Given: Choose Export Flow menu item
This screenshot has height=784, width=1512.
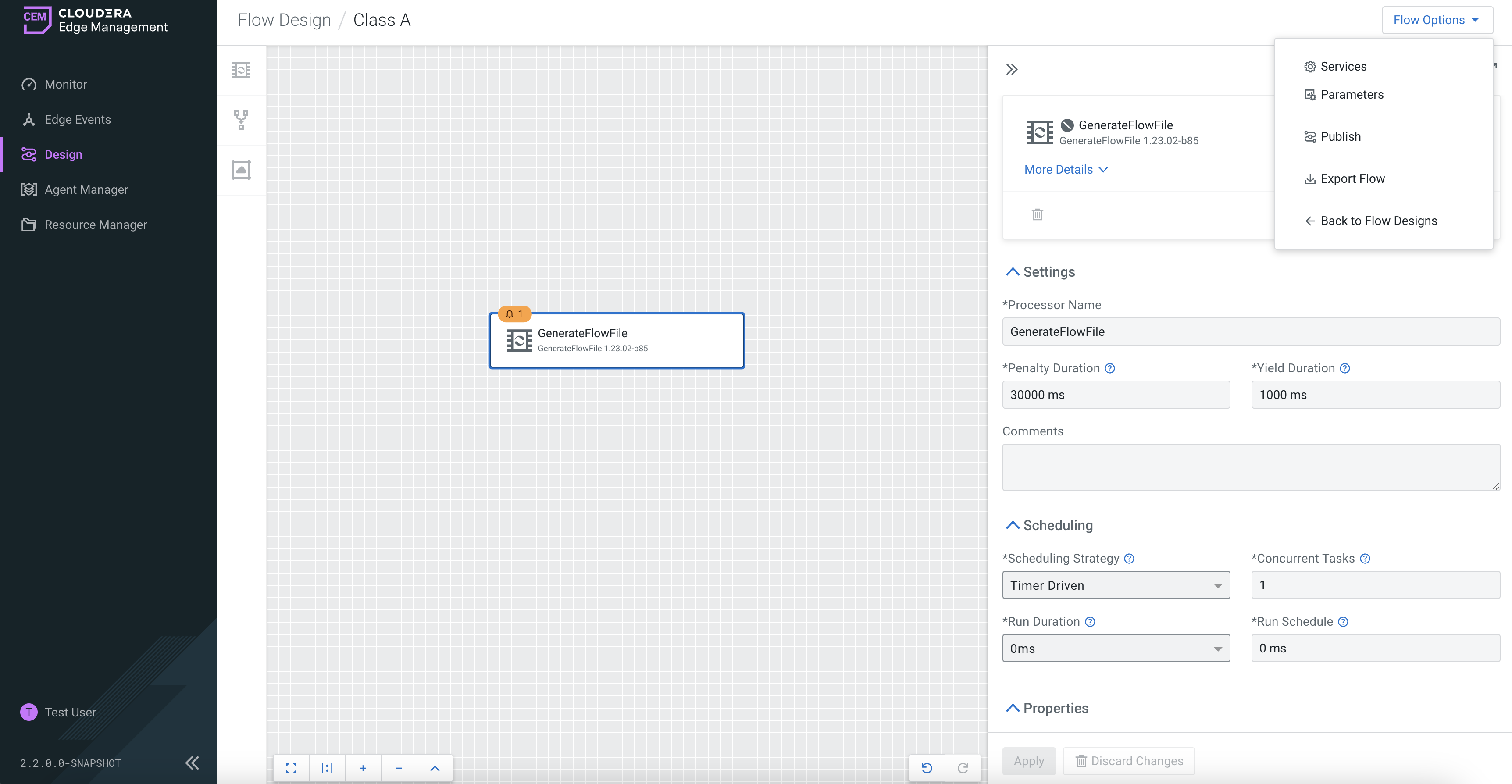Looking at the screenshot, I should 1352,179.
